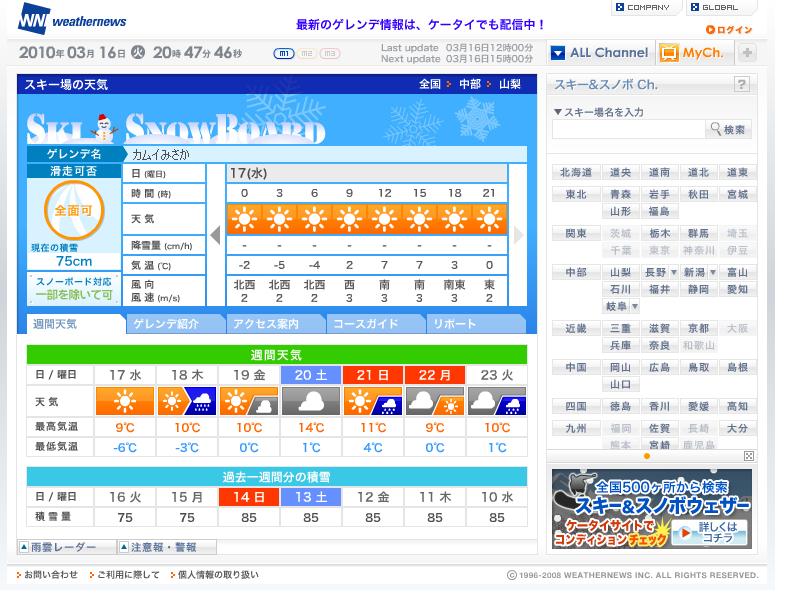This screenshot has height=600, width=800.
Task: Select 北海道 region button
Action: (576, 172)
